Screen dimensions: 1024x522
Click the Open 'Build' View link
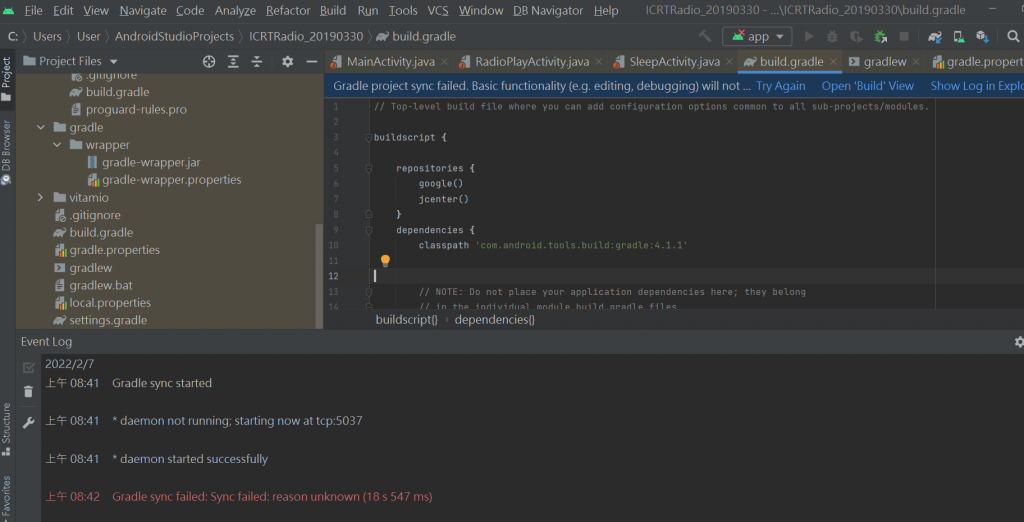tap(867, 86)
